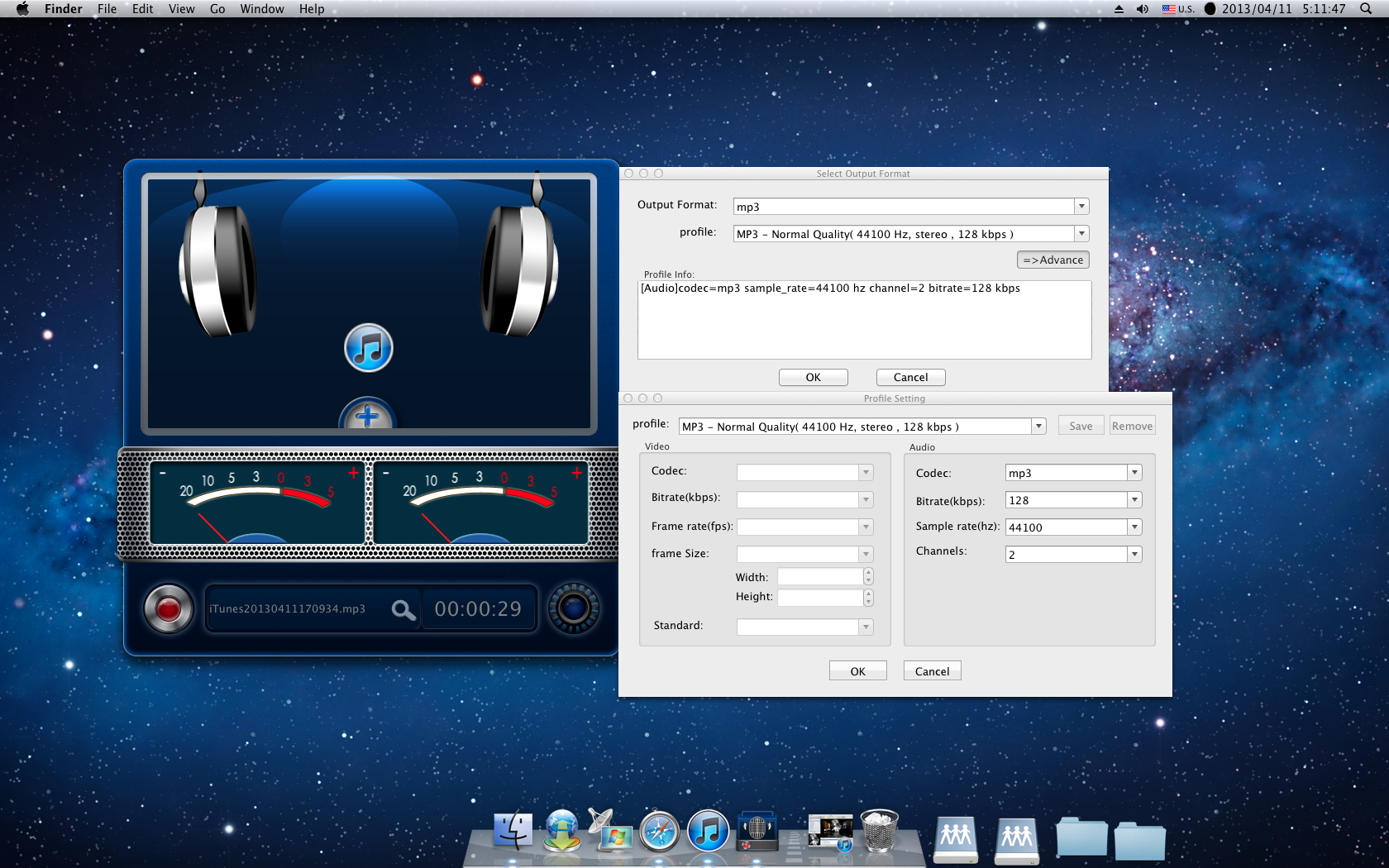1389x868 pixels.
Task: Click OK in the Profile Setting dialog
Action: (x=857, y=671)
